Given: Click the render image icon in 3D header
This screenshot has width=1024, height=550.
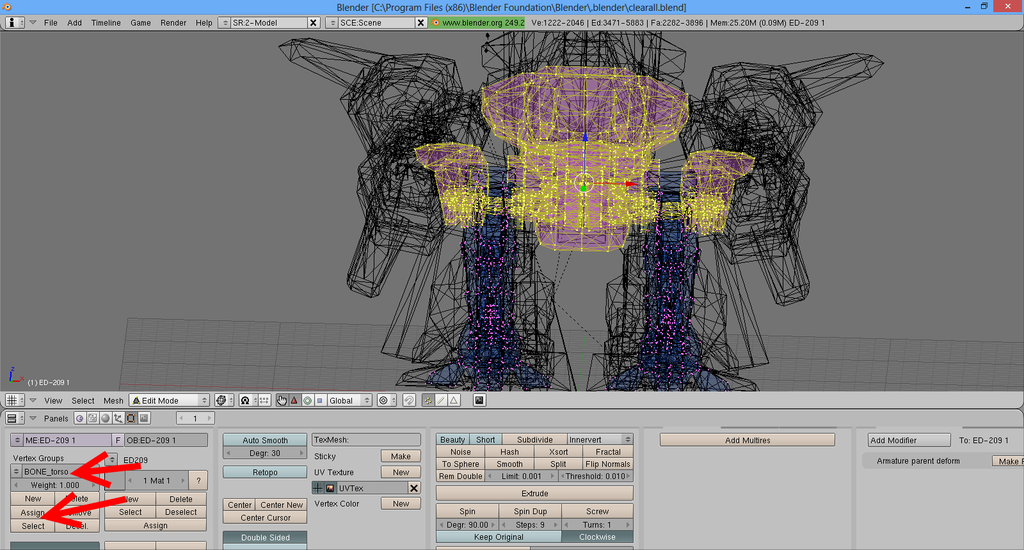Looking at the screenshot, I should 479,400.
